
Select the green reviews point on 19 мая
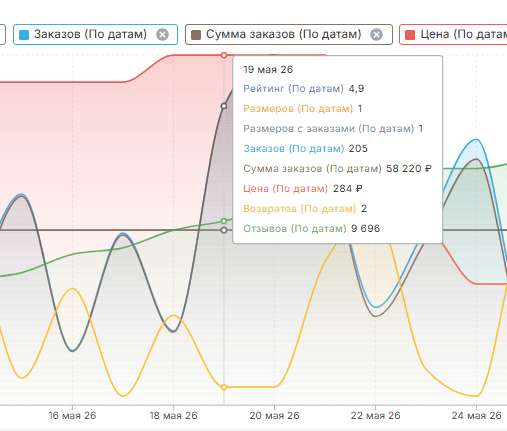224,221
